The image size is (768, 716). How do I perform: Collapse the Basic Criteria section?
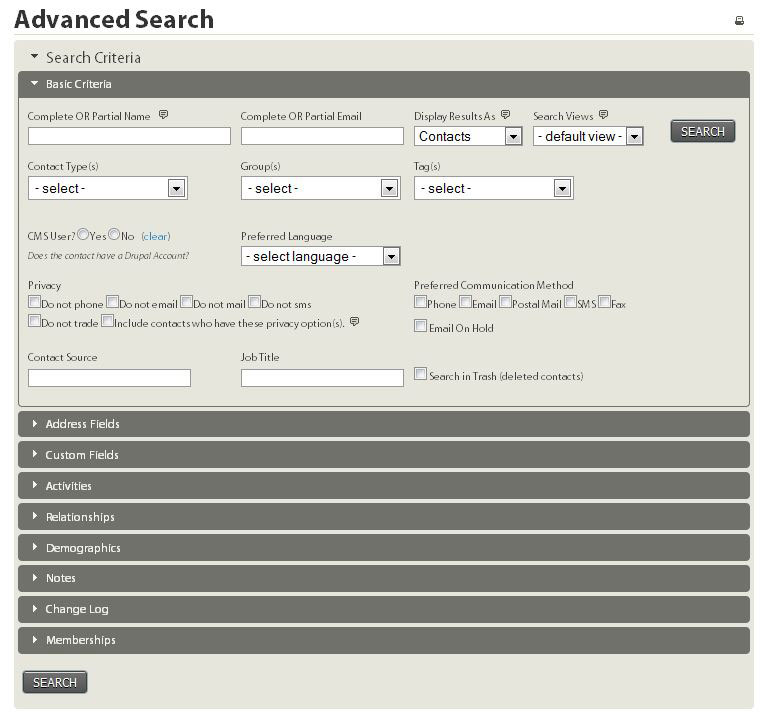78,84
